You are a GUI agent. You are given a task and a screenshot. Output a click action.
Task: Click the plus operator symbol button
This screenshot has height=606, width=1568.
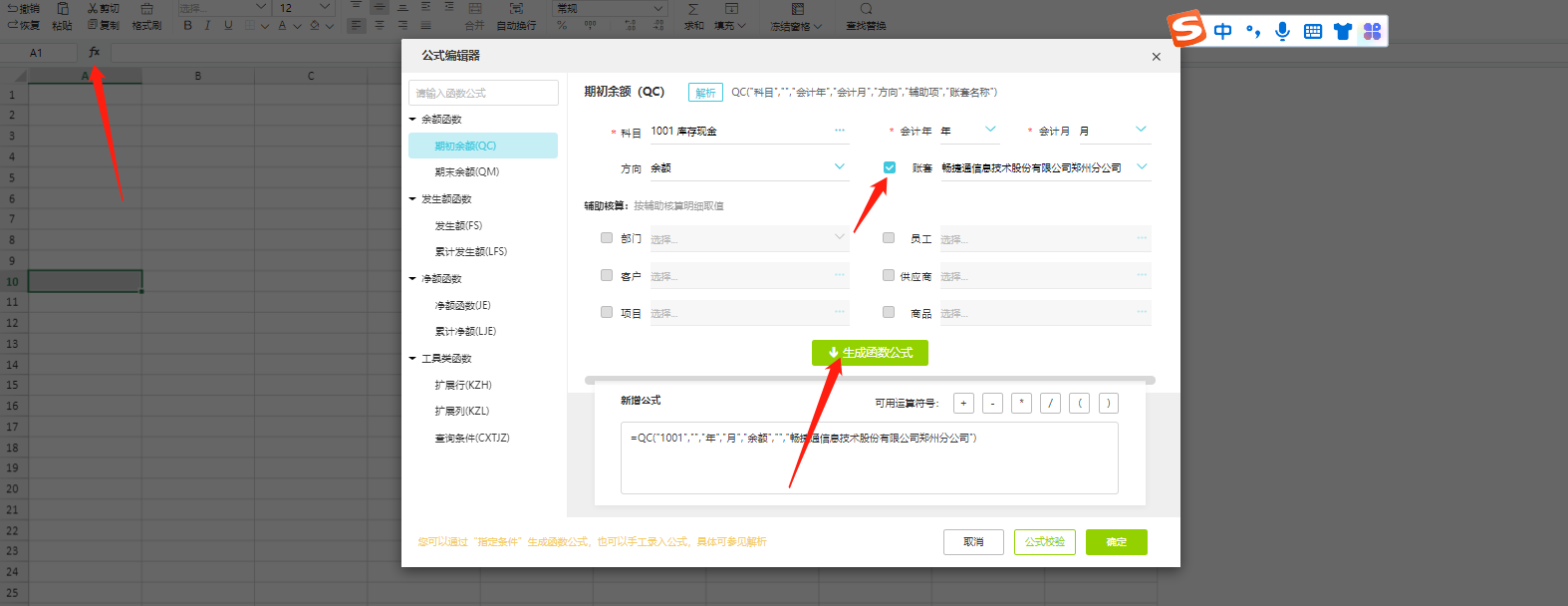coord(963,403)
